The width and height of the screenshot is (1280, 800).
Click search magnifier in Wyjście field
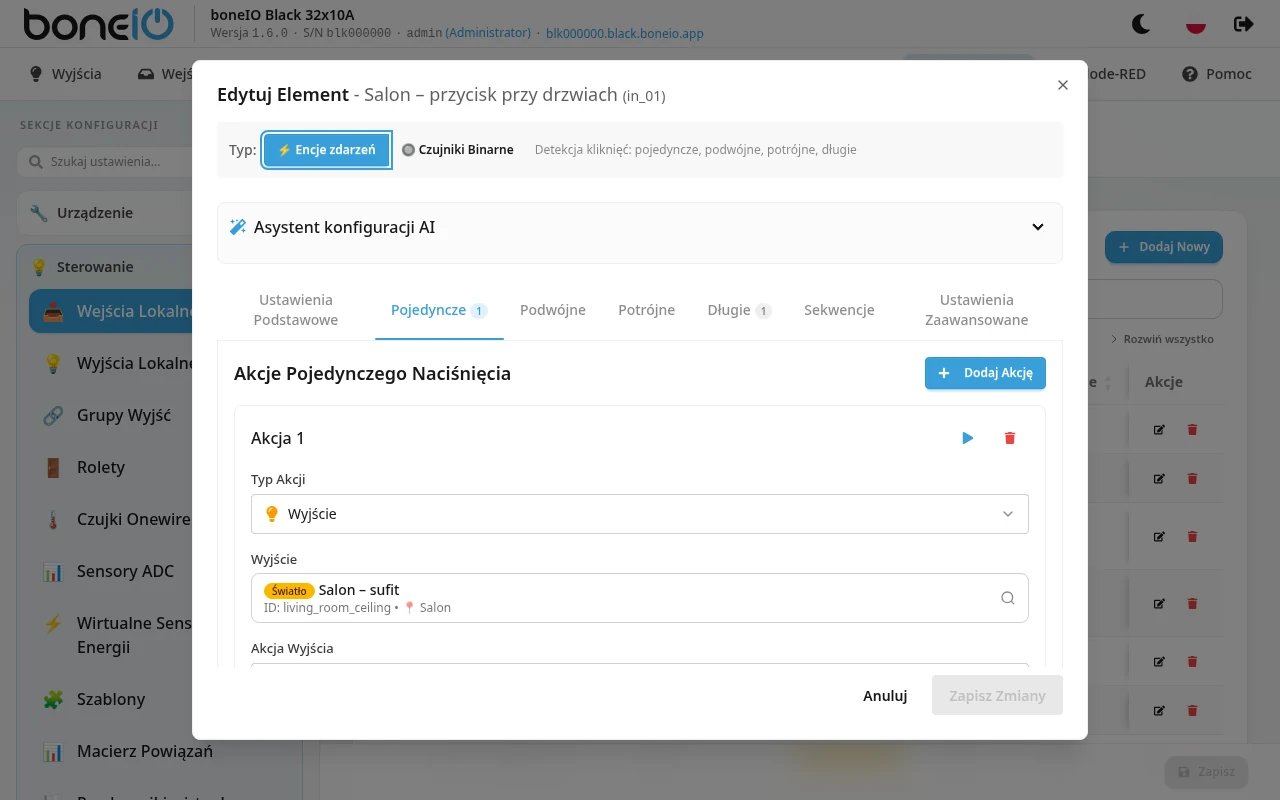[x=1007, y=598]
